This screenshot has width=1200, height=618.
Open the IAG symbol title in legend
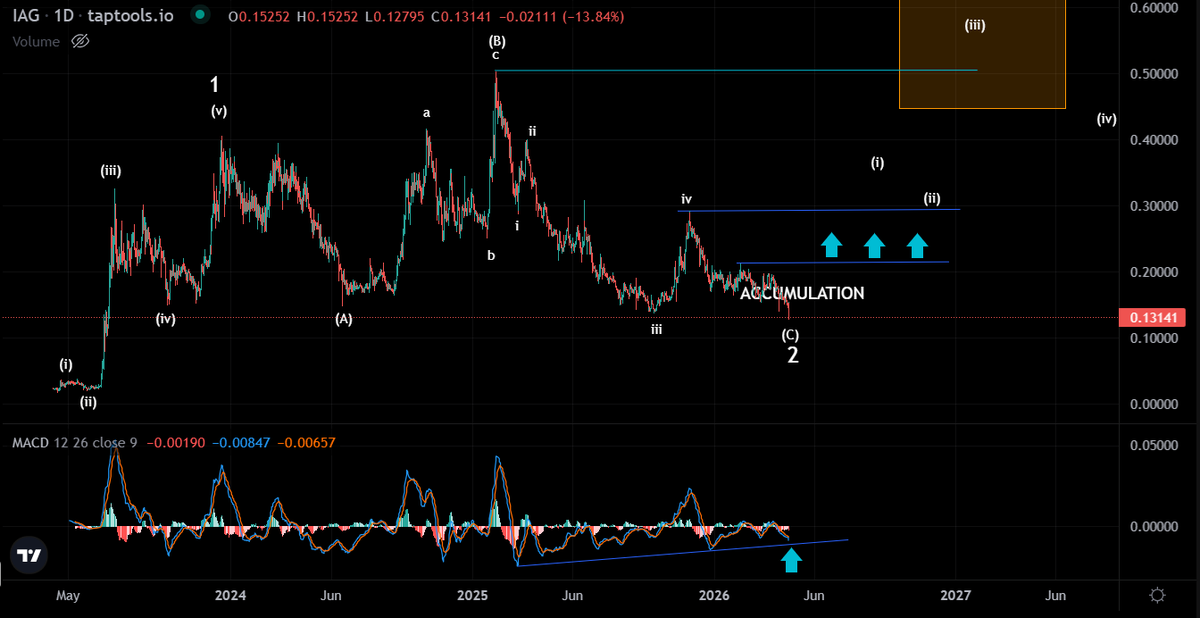coord(28,16)
